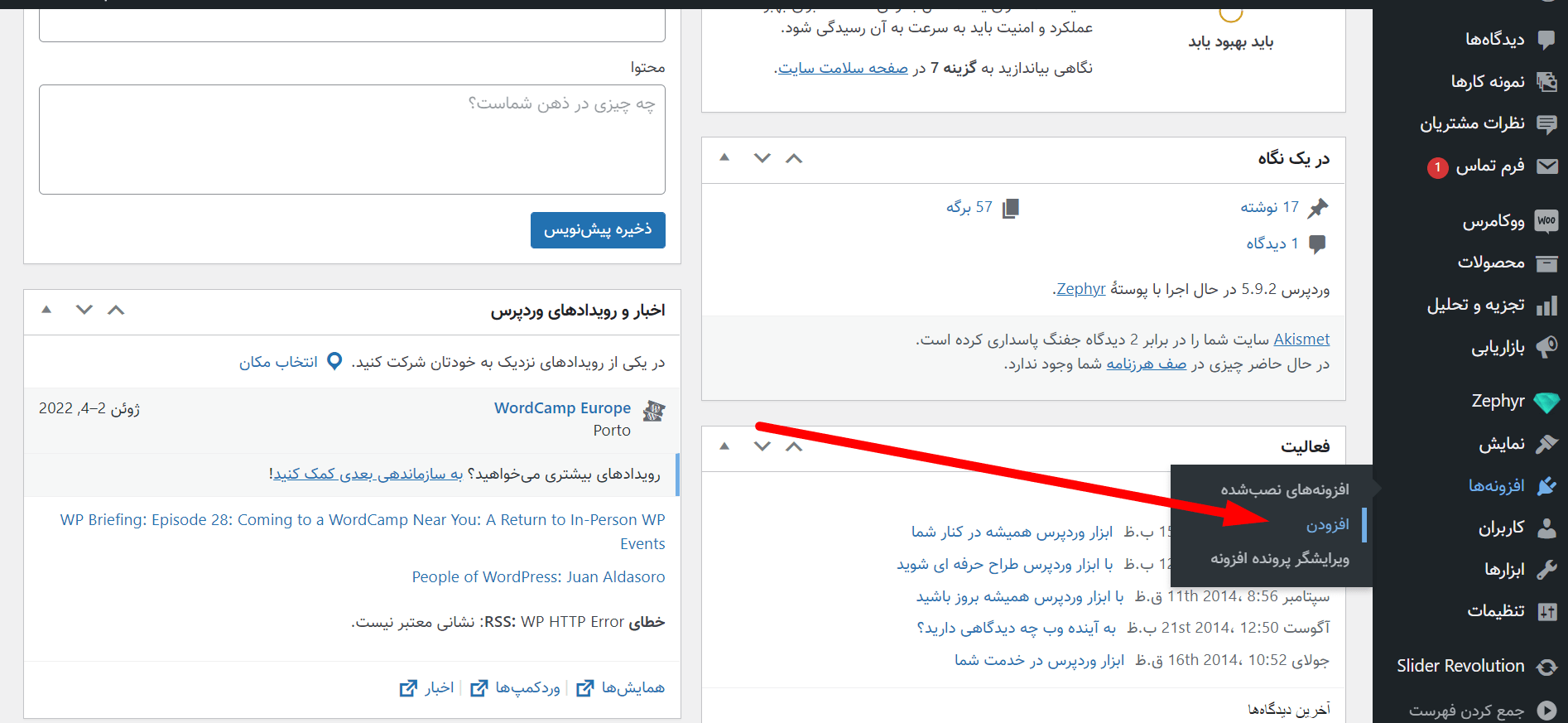Move اخبار و رویدادهای وردپرس panel up
The image size is (1568, 723).
point(116,310)
